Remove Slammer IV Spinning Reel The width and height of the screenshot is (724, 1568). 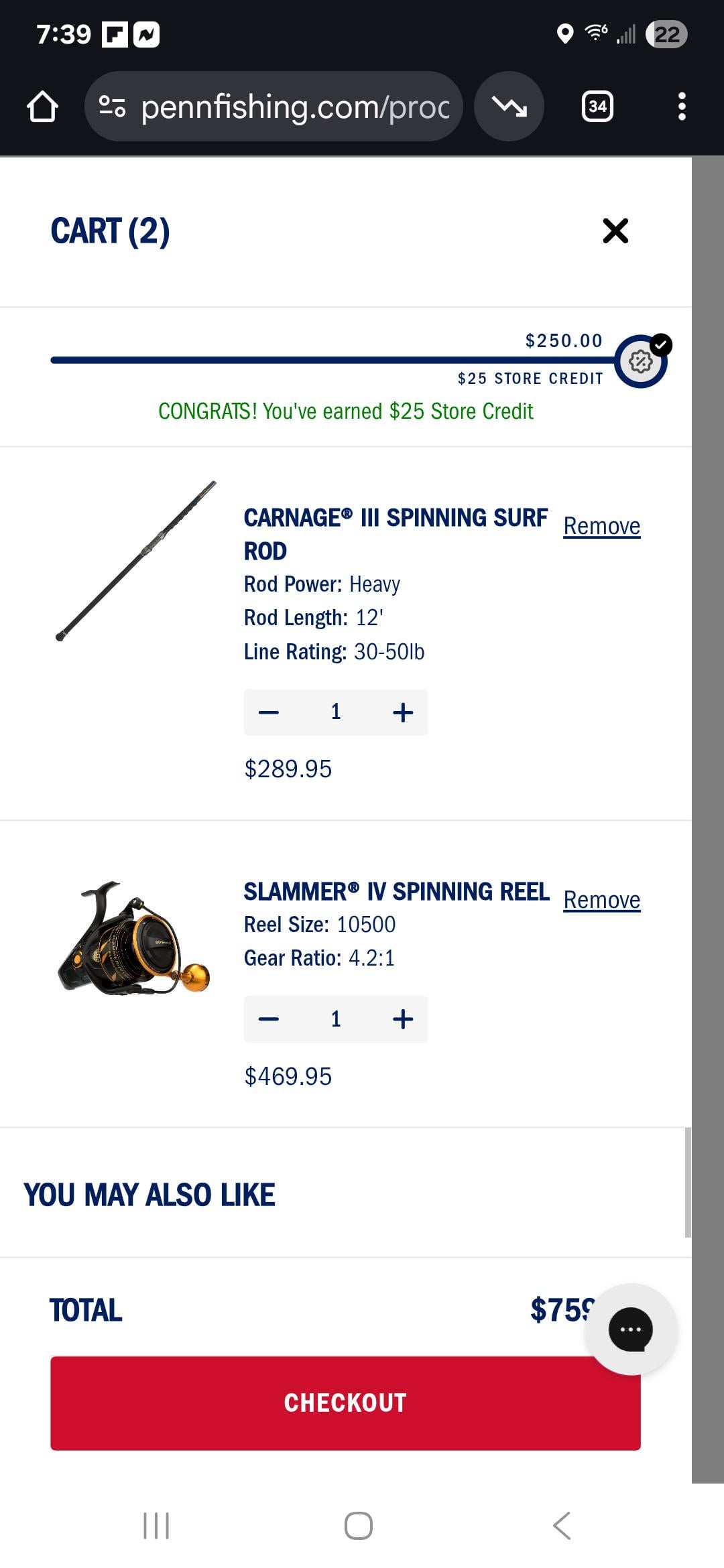pos(601,901)
